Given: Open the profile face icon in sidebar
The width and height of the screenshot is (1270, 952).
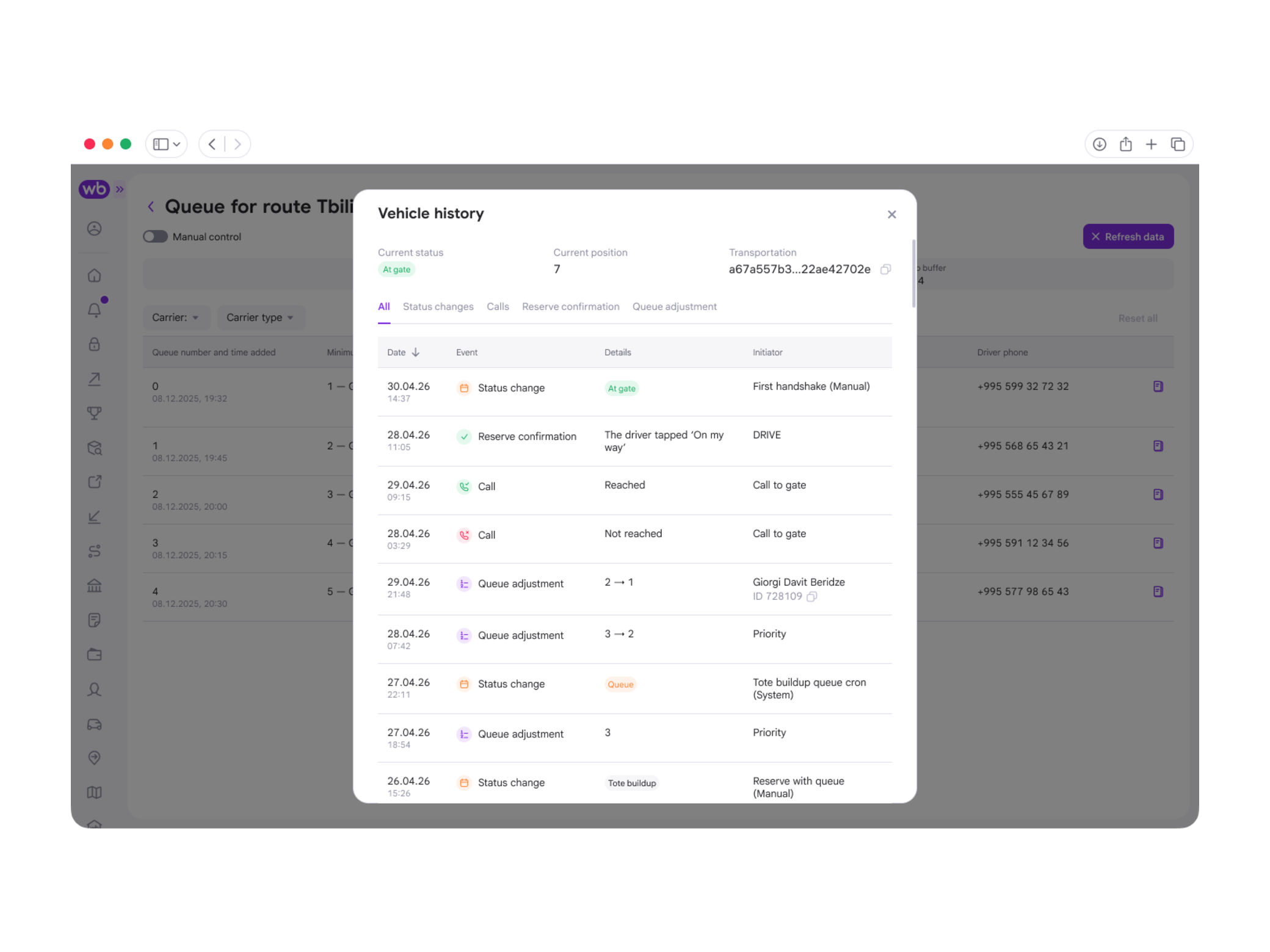Looking at the screenshot, I should click(94, 229).
